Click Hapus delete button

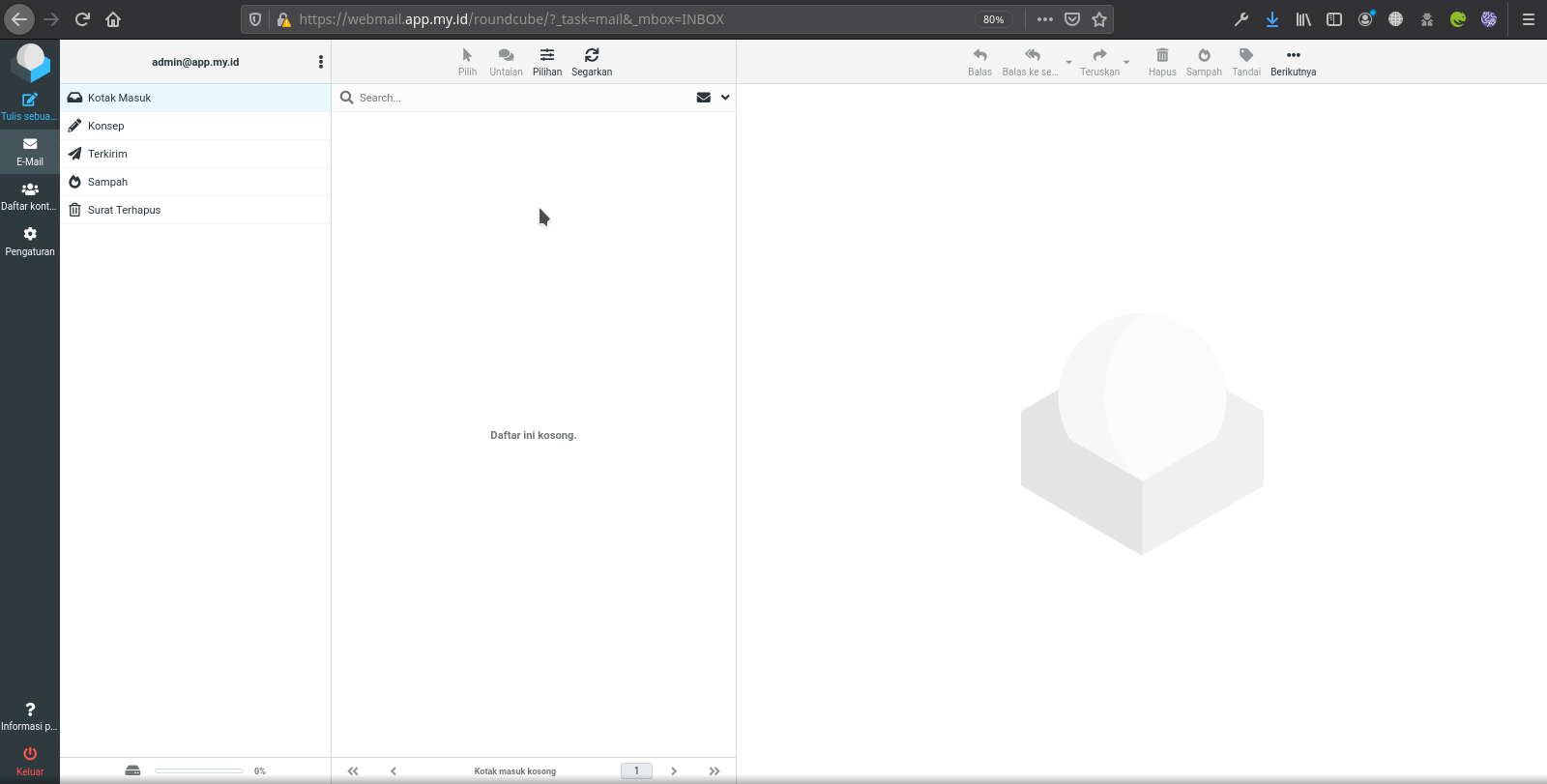click(x=1162, y=62)
